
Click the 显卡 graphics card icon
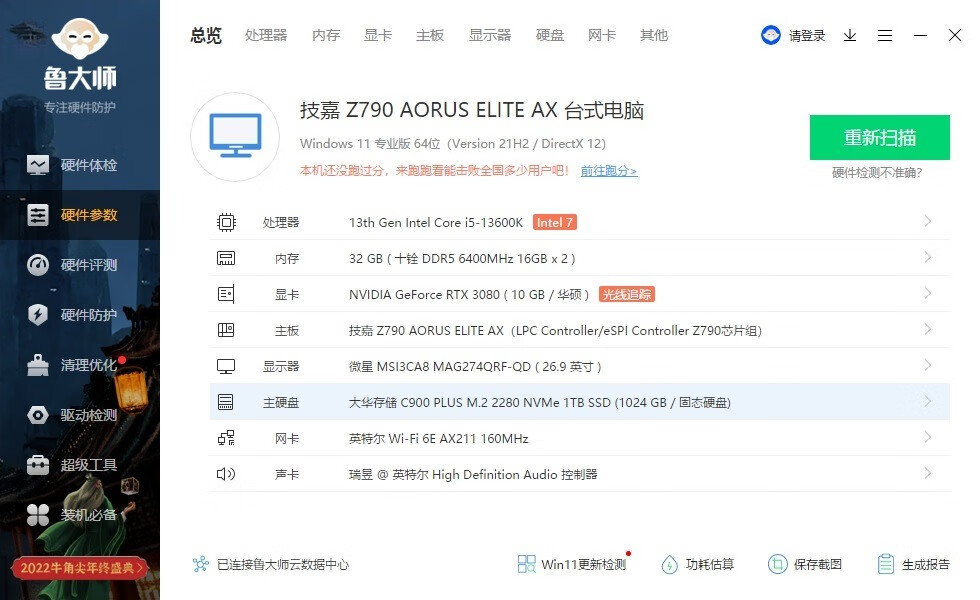click(x=226, y=294)
